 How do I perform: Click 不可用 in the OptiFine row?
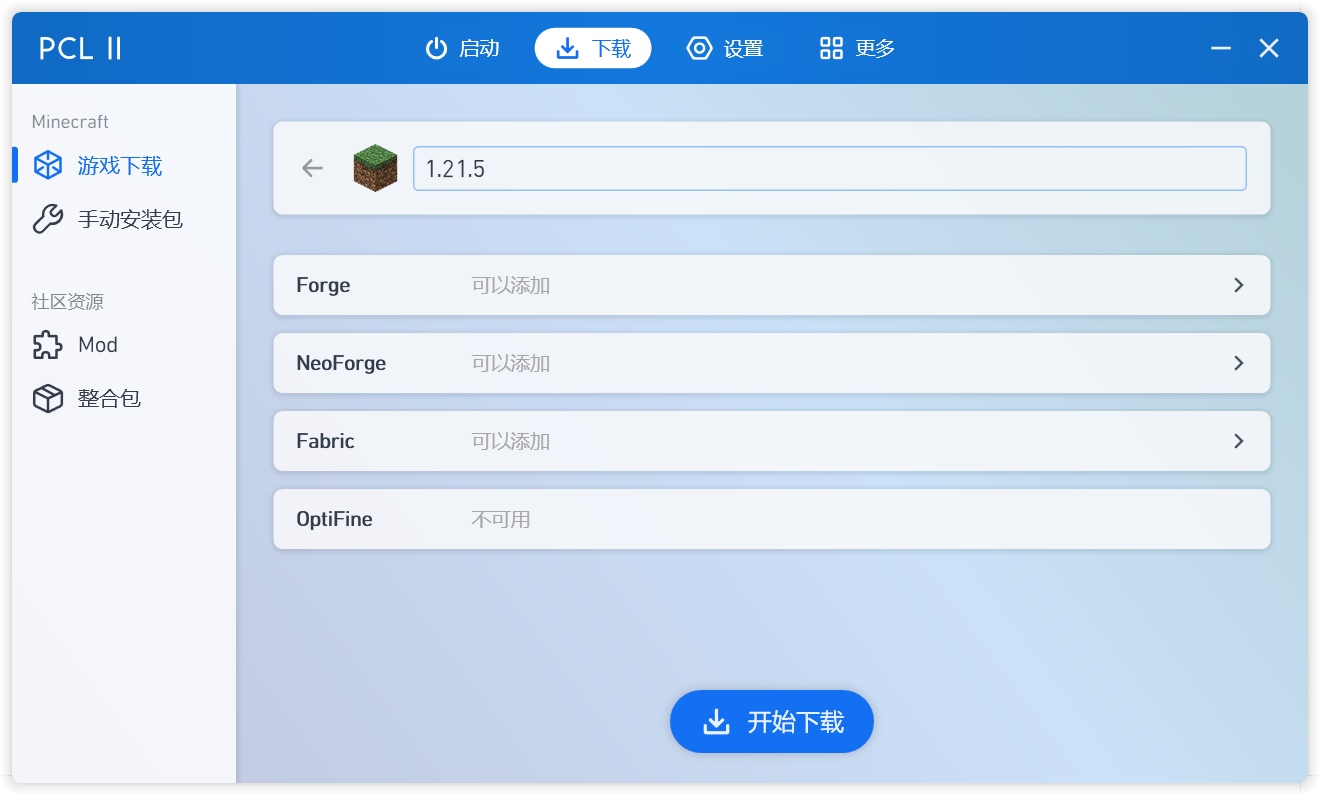point(501,520)
